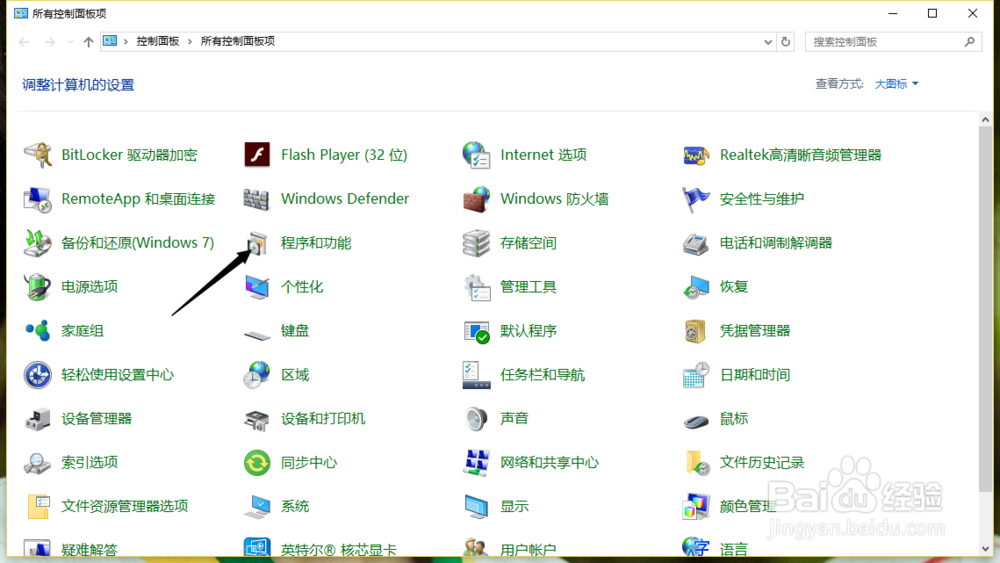Viewport: 1000px width, 563px height.
Task: Open 轻松使用设置中心 icon
Action: tap(38, 375)
